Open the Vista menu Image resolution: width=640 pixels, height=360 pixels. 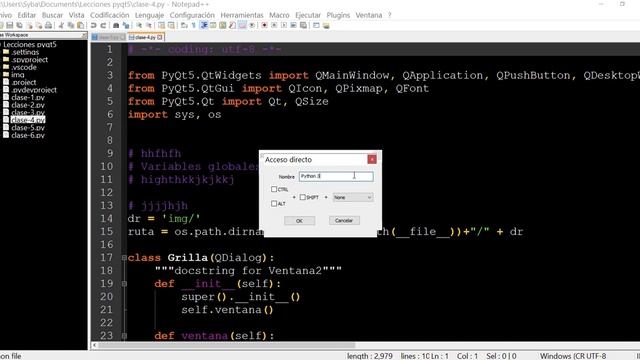pyautogui.click(x=76, y=15)
